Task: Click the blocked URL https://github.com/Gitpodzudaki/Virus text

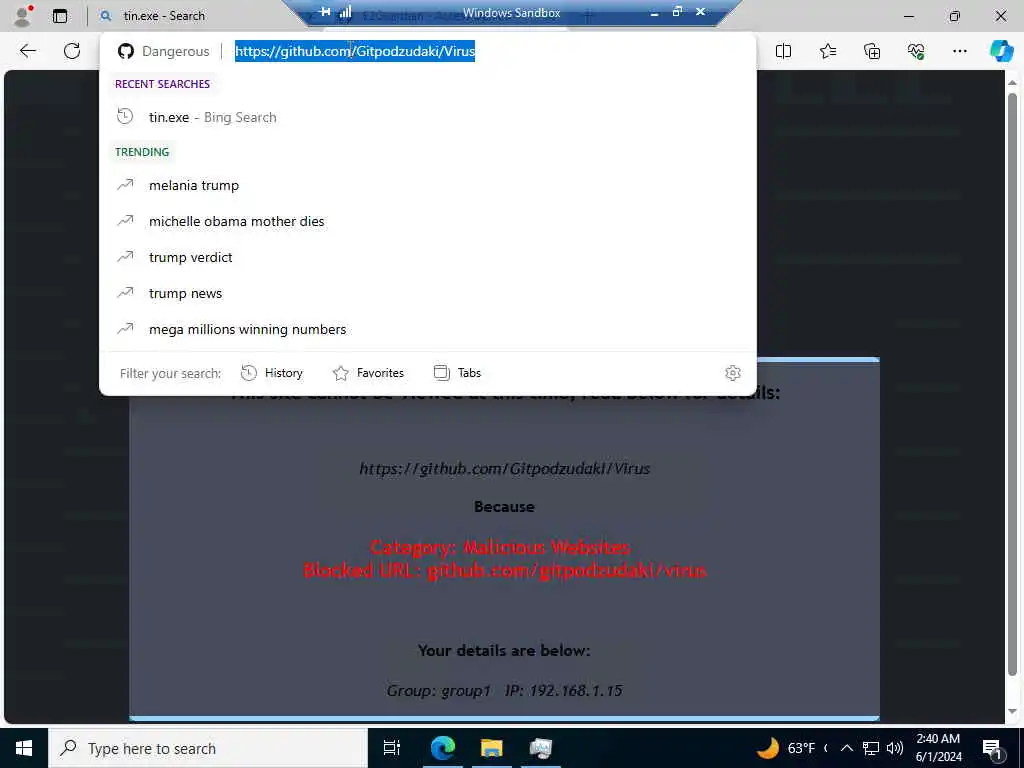Action: pyautogui.click(x=504, y=469)
